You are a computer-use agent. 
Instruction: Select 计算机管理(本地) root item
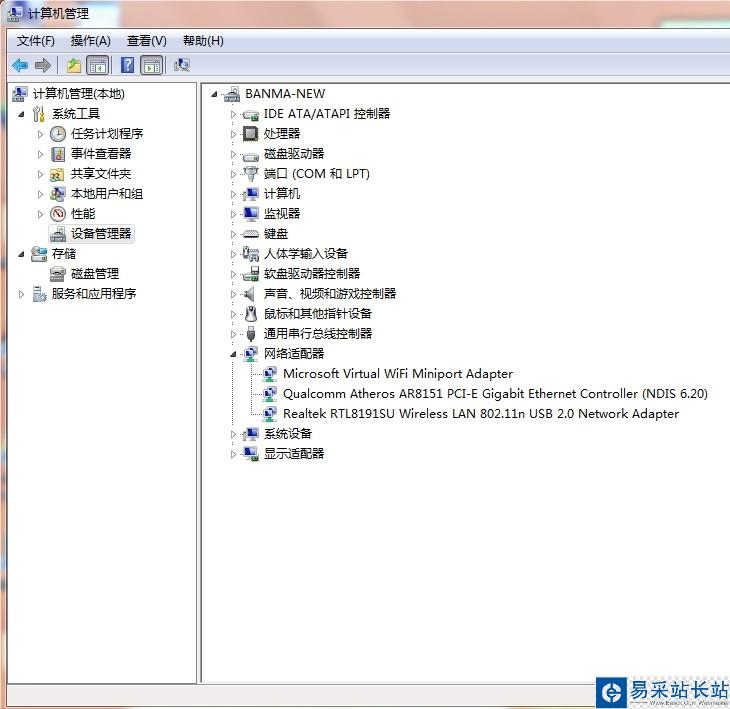[79, 94]
